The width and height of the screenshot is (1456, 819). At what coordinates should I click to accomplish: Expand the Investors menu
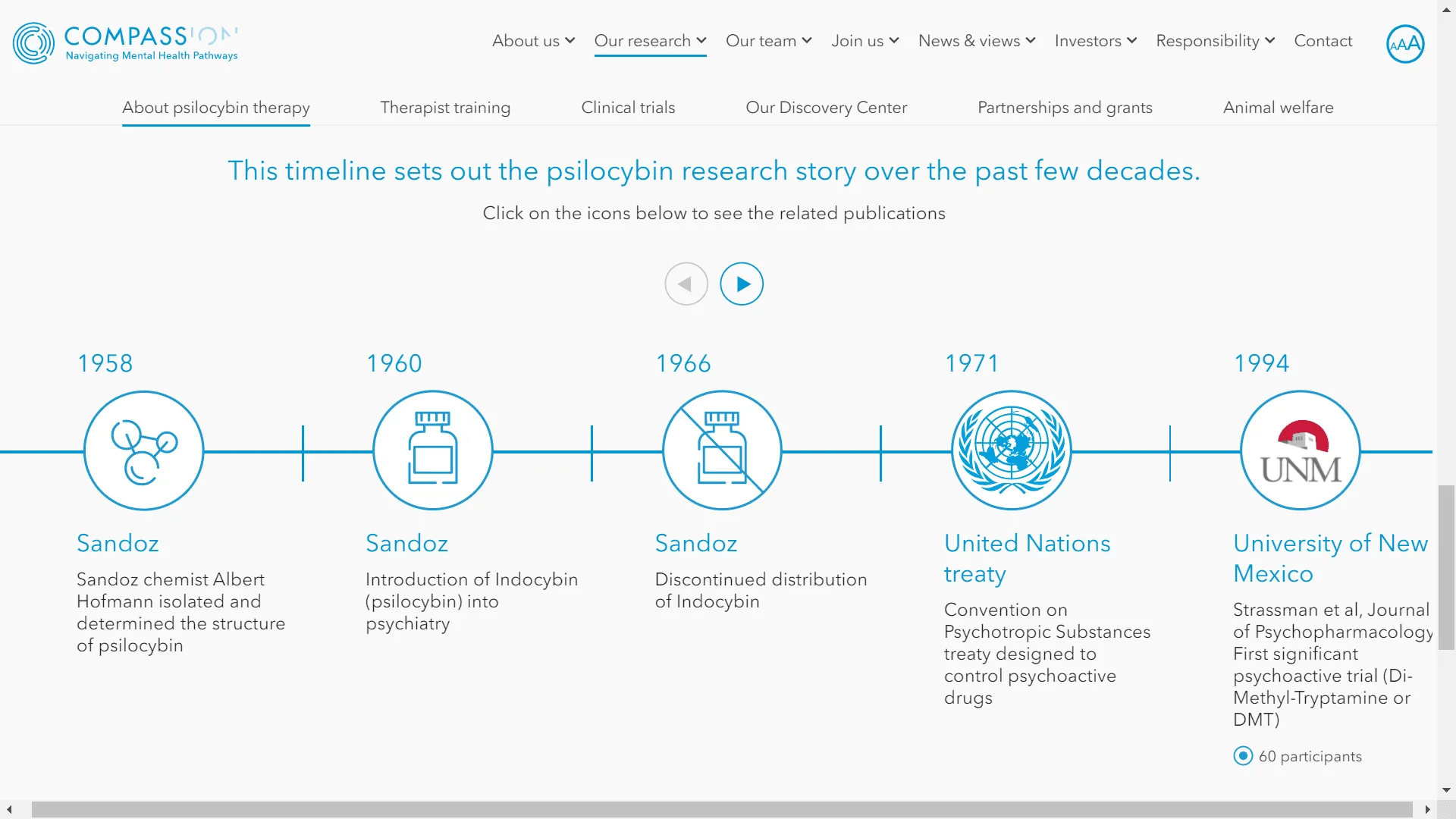click(x=1095, y=41)
